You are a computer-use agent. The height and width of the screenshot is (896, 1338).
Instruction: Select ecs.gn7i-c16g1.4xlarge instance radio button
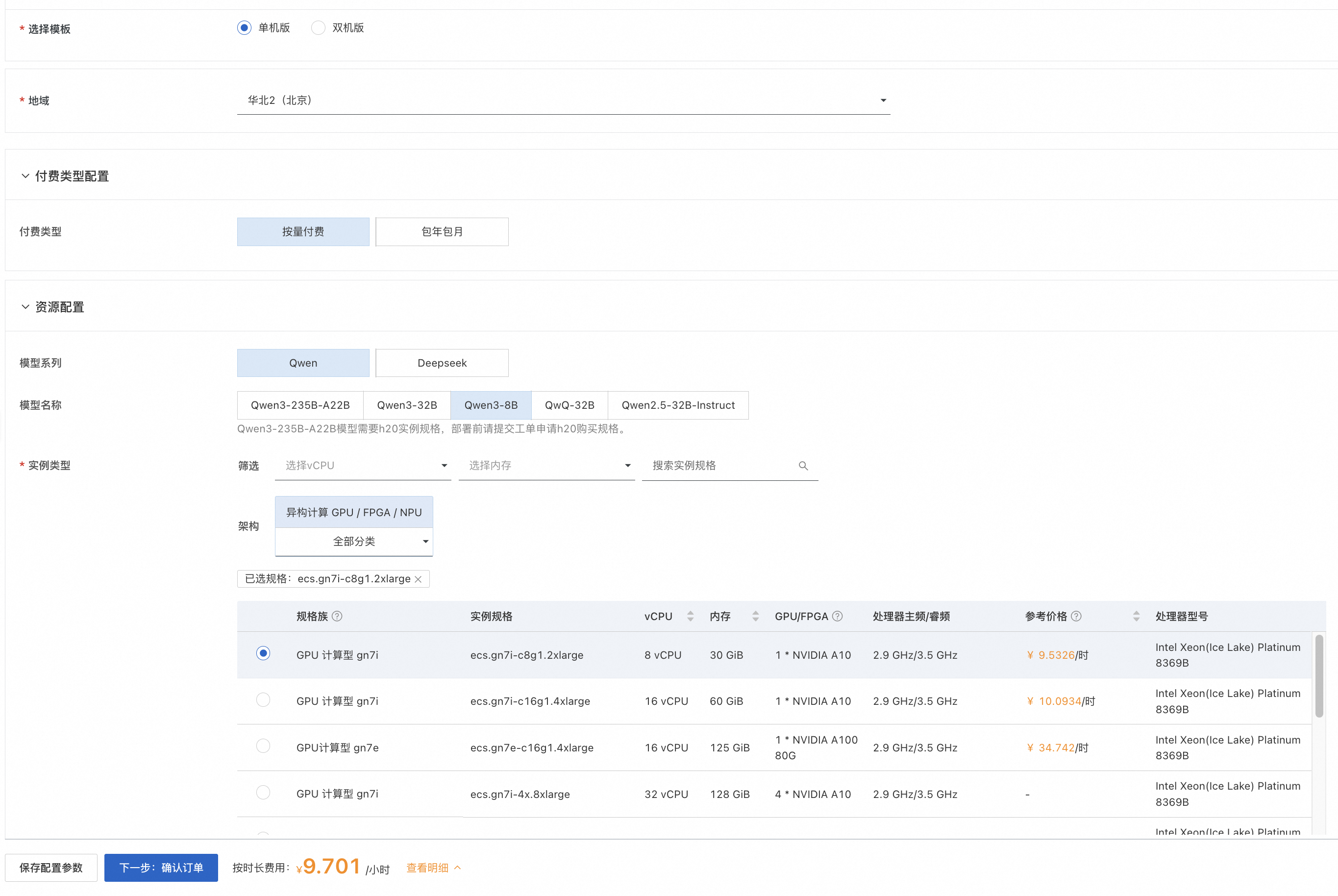(x=263, y=700)
